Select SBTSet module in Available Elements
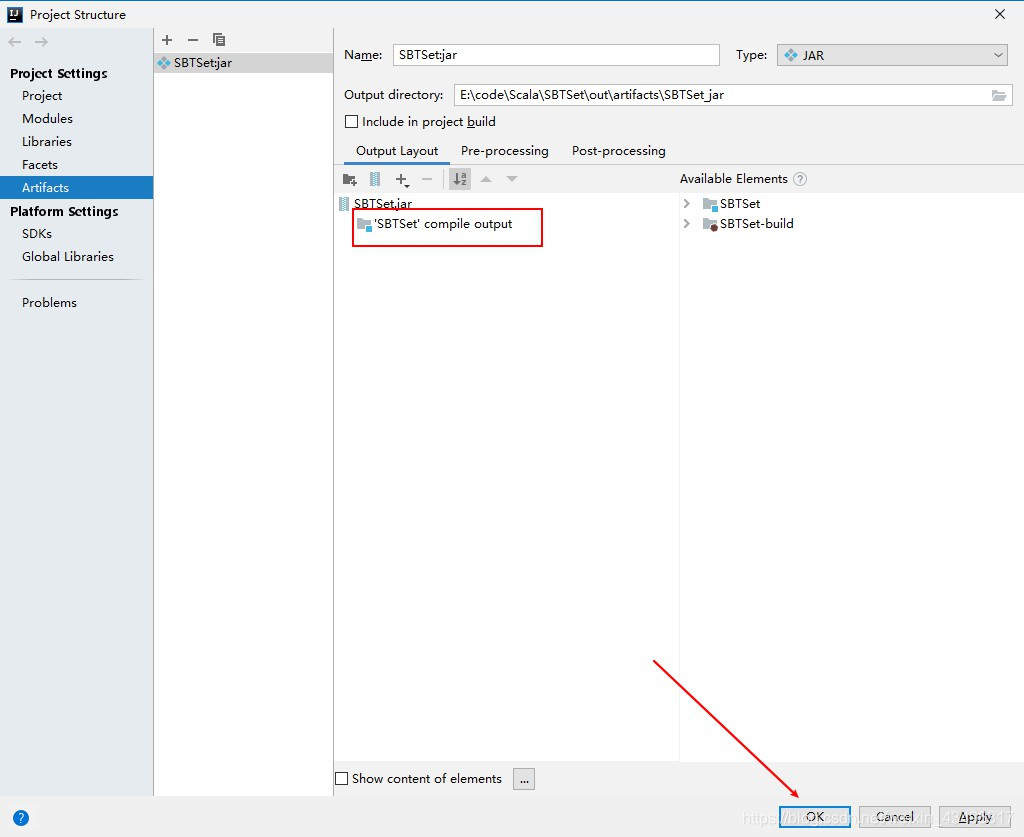The width and height of the screenshot is (1024, 837). [732, 204]
